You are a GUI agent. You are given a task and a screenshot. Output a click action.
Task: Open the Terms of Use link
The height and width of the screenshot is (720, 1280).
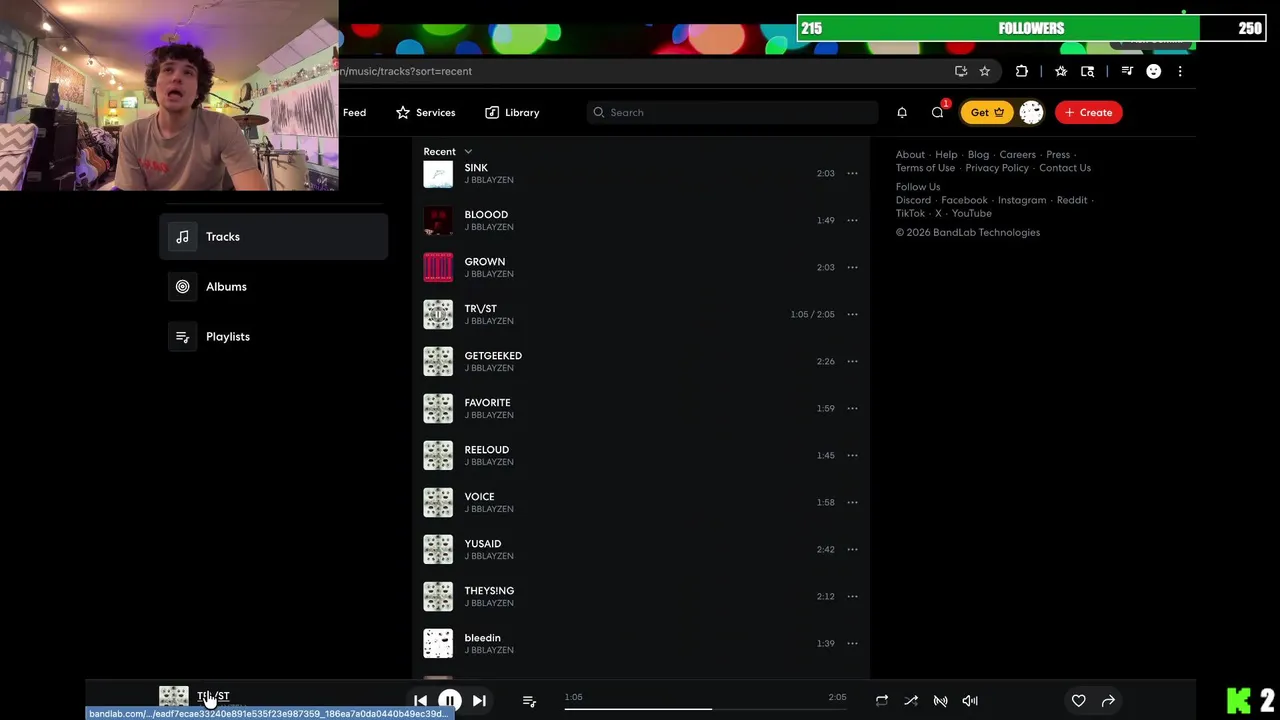pyautogui.click(x=925, y=168)
